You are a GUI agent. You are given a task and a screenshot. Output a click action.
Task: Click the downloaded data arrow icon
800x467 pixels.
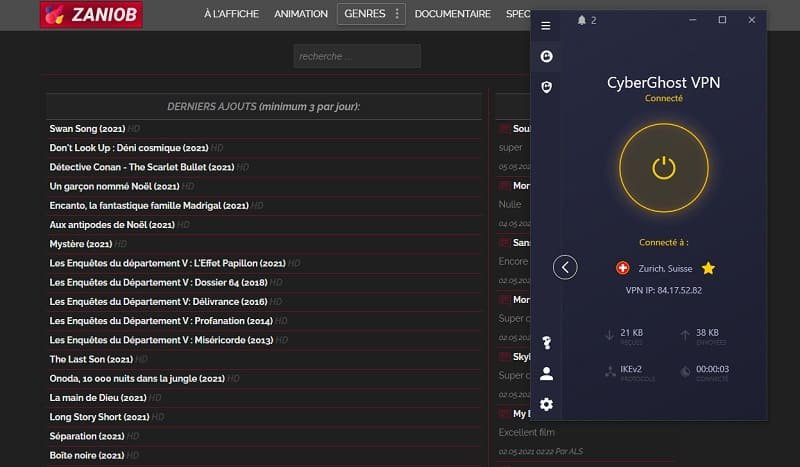click(609, 335)
